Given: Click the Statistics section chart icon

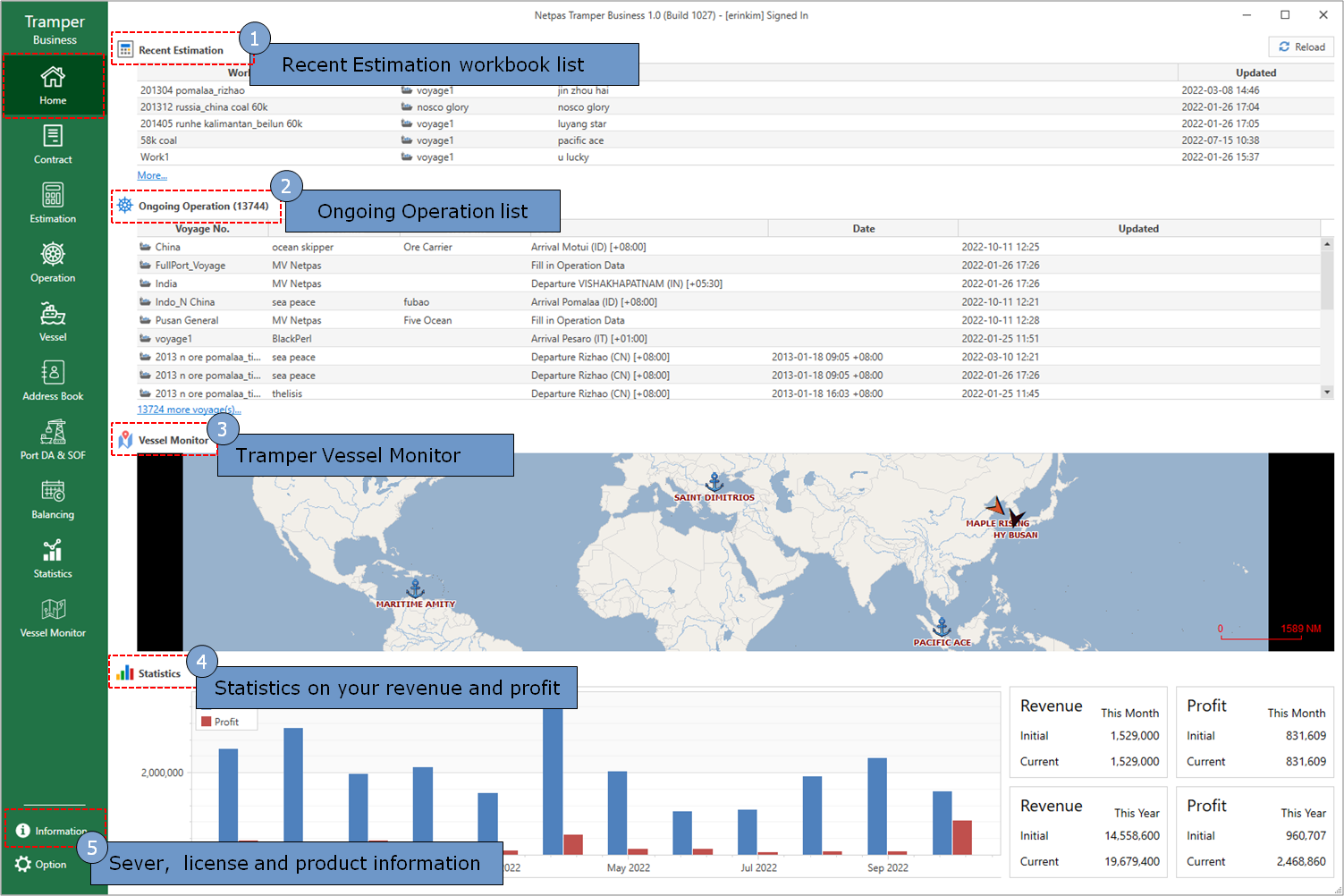Looking at the screenshot, I should [125, 673].
